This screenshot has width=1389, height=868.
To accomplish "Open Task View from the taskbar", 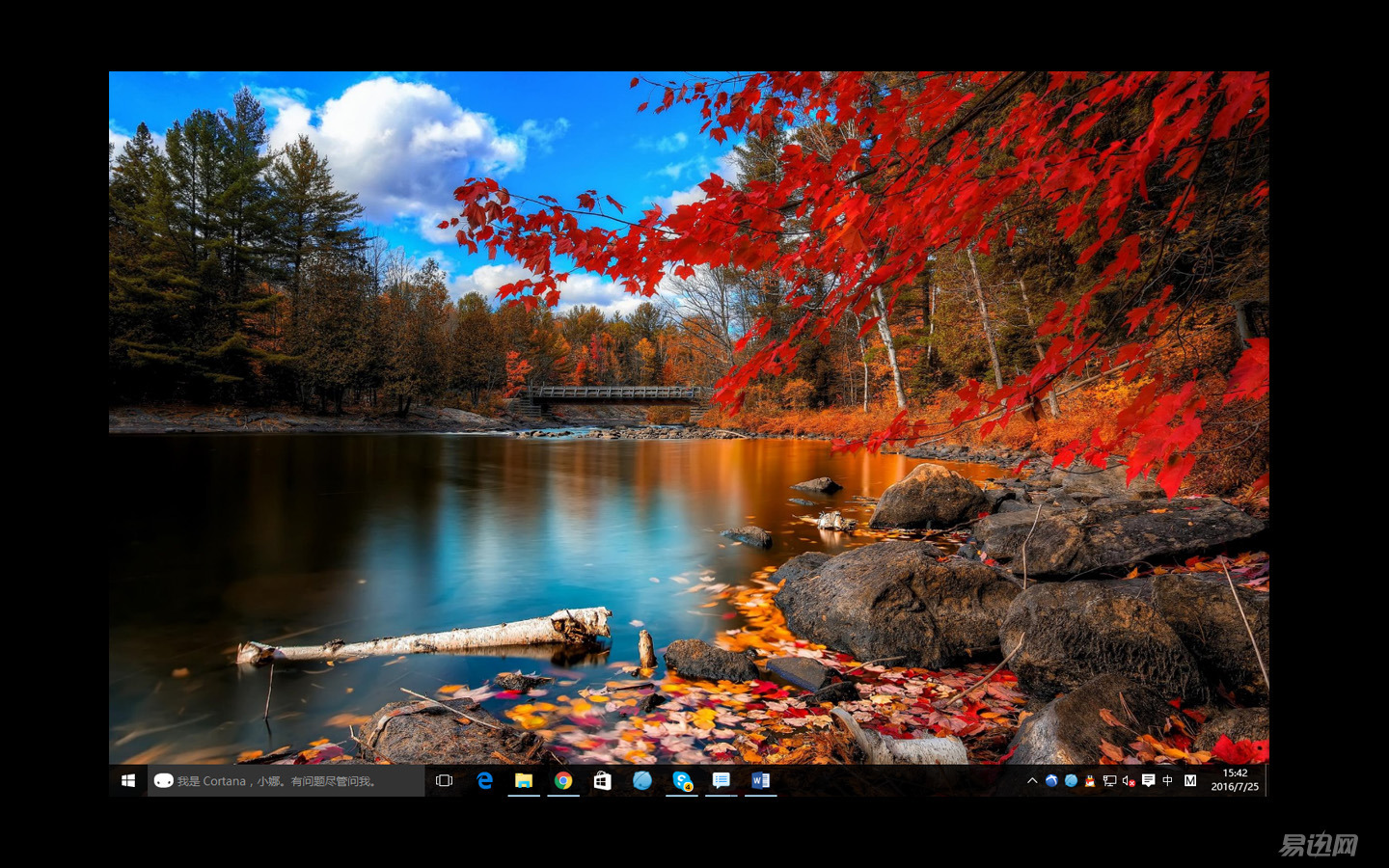I will (x=444, y=781).
